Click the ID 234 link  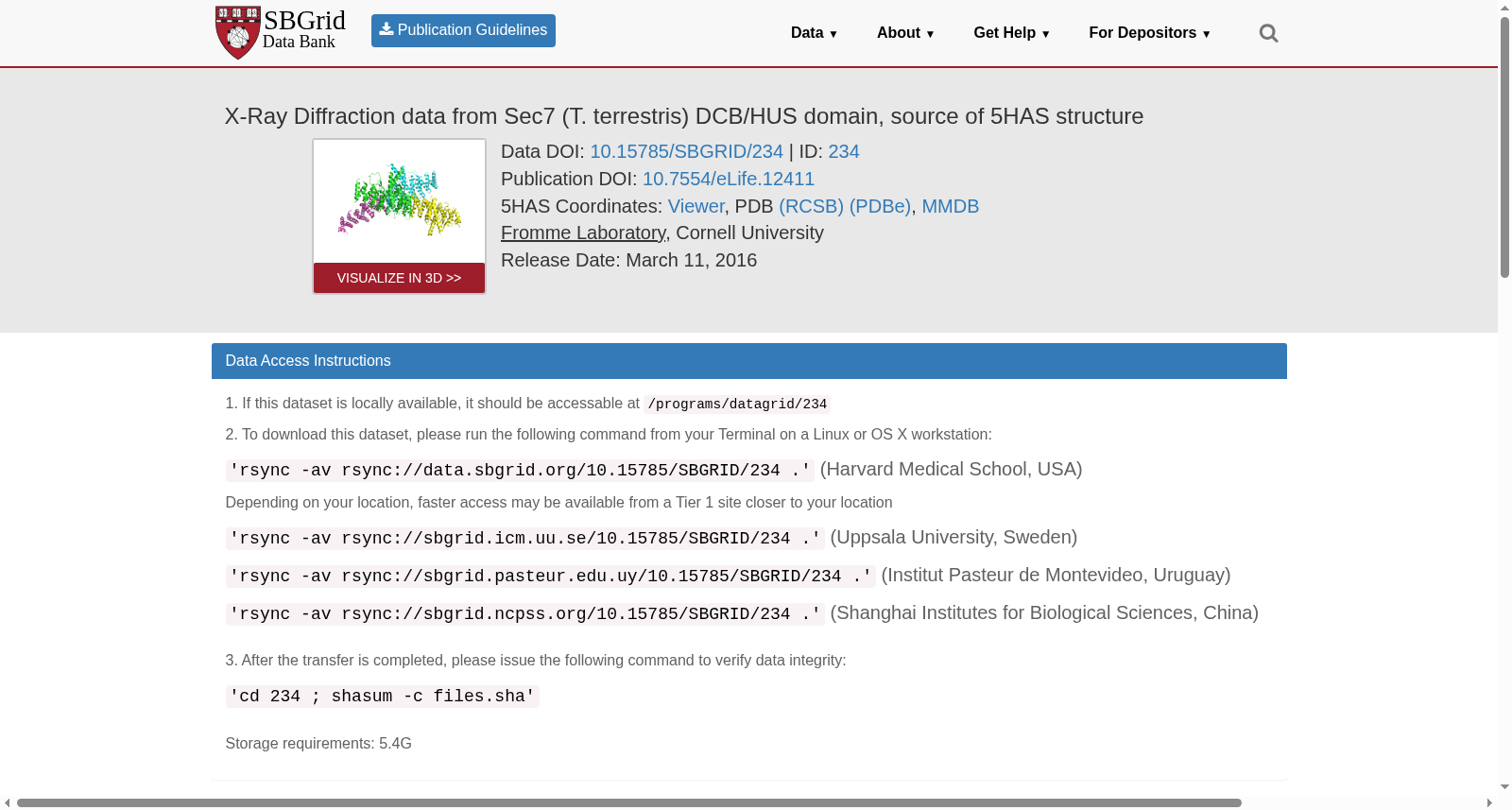[x=844, y=151]
